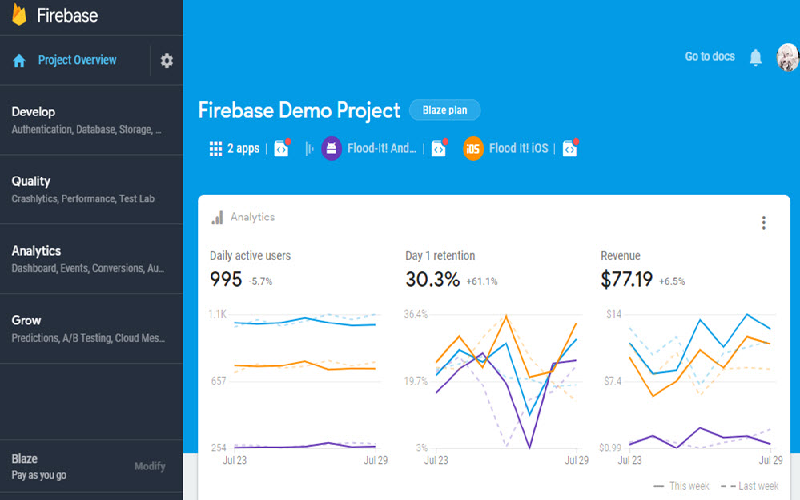Click Modify next to Blaze plan

150,466
